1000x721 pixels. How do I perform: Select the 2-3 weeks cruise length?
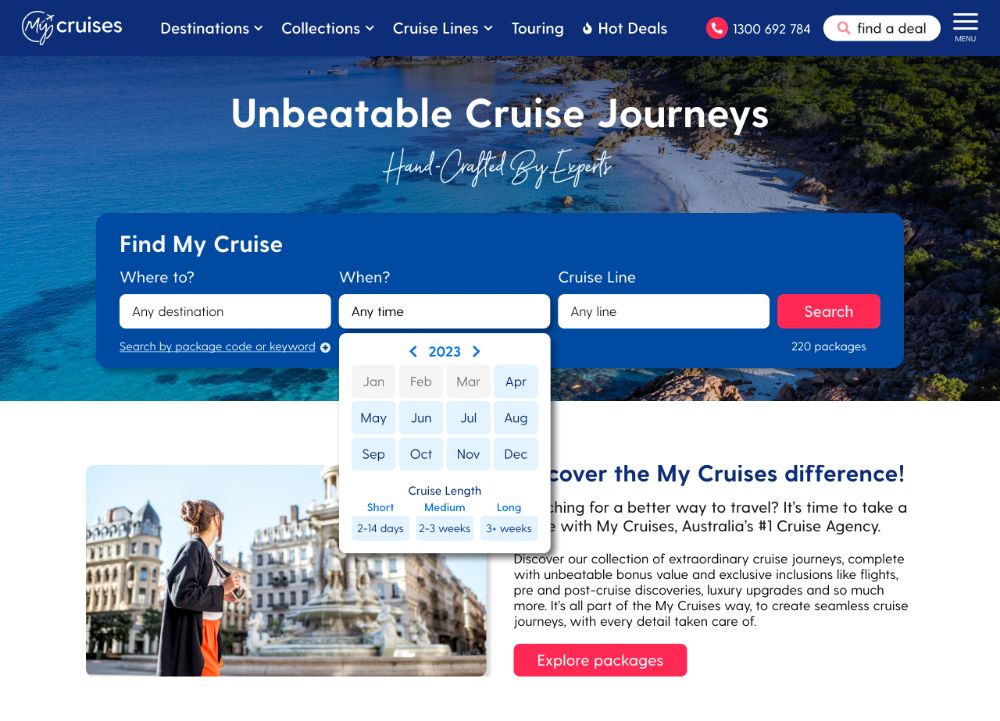[x=445, y=528]
